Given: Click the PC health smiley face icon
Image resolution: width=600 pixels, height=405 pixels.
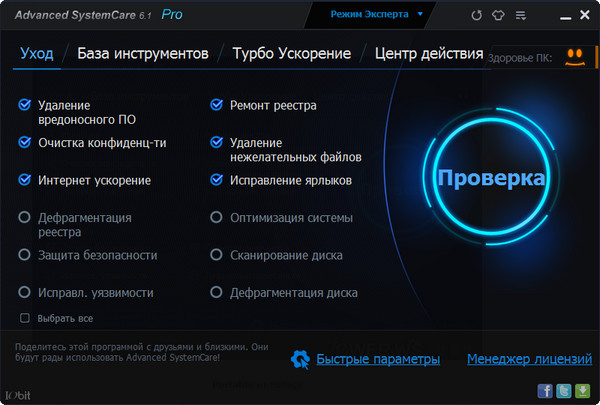Looking at the screenshot, I should [575, 57].
